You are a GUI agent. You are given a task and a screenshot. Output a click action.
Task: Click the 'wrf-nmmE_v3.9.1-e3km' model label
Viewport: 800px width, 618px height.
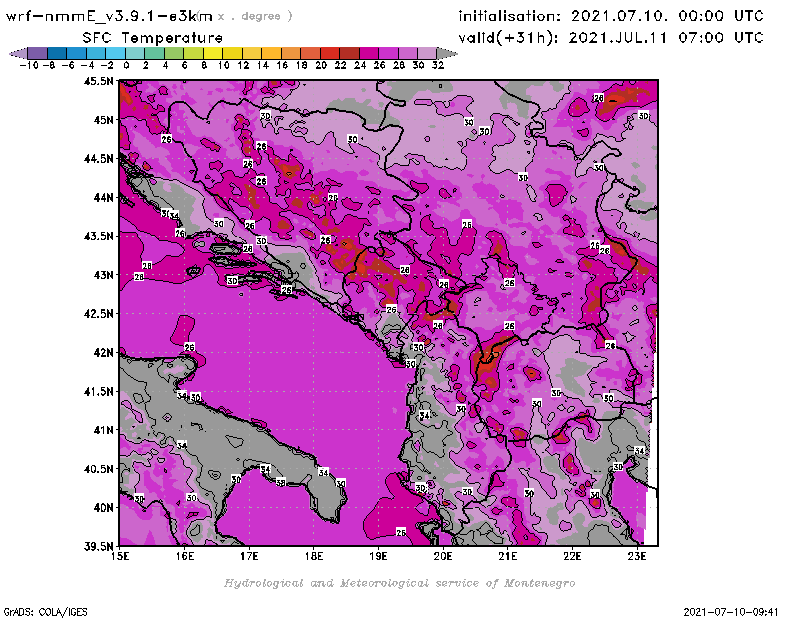pos(109,16)
